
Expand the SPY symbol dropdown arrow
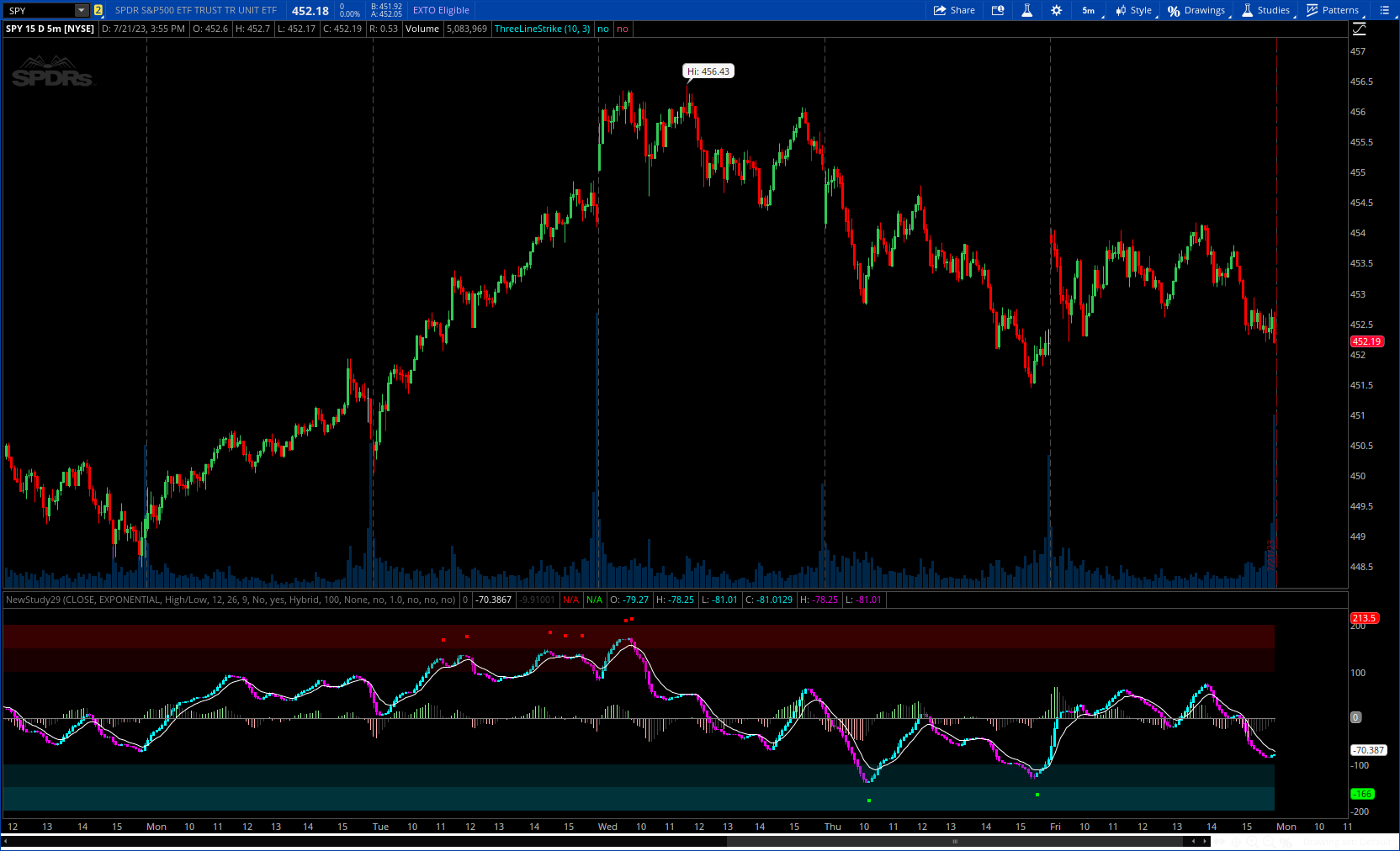point(82,10)
